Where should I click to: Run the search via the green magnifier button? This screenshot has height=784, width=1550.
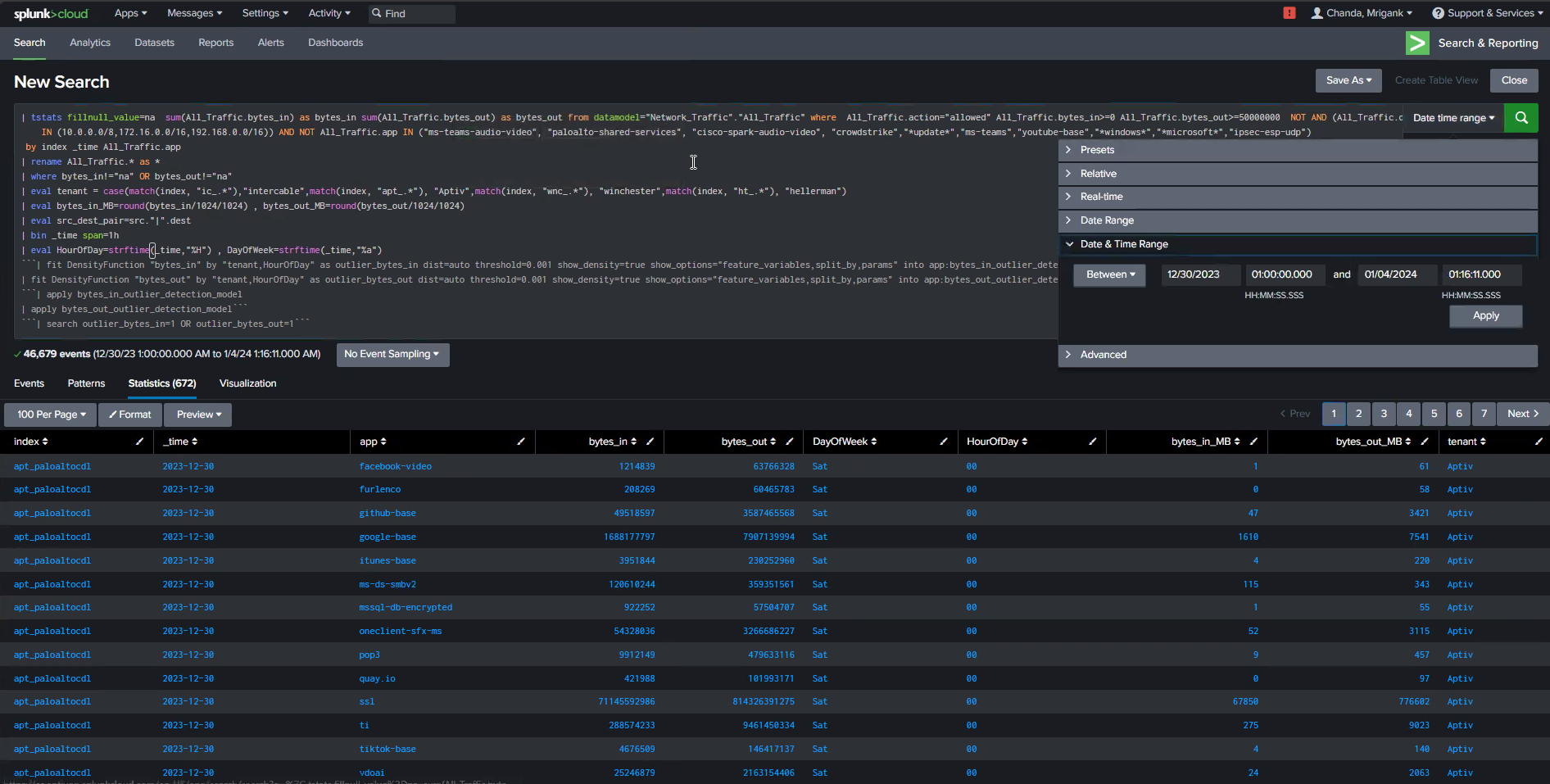point(1521,117)
